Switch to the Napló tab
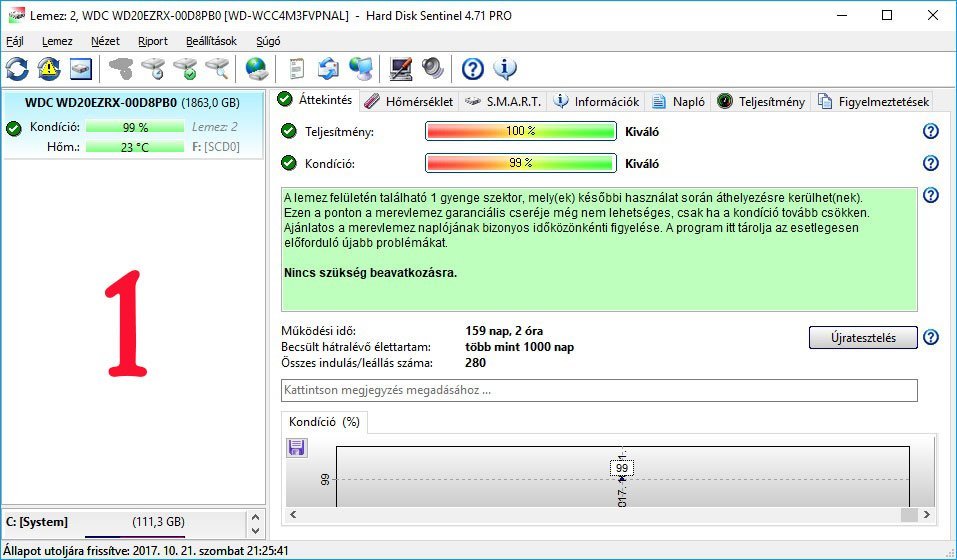The height and width of the screenshot is (560, 957). pos(678,102)
